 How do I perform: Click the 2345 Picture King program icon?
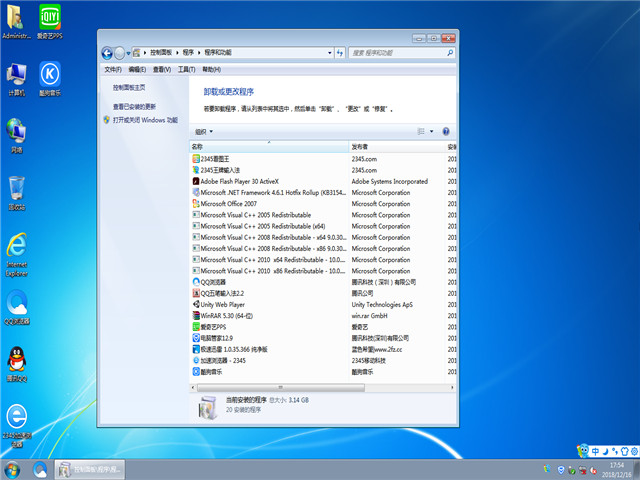pos(196,159)
